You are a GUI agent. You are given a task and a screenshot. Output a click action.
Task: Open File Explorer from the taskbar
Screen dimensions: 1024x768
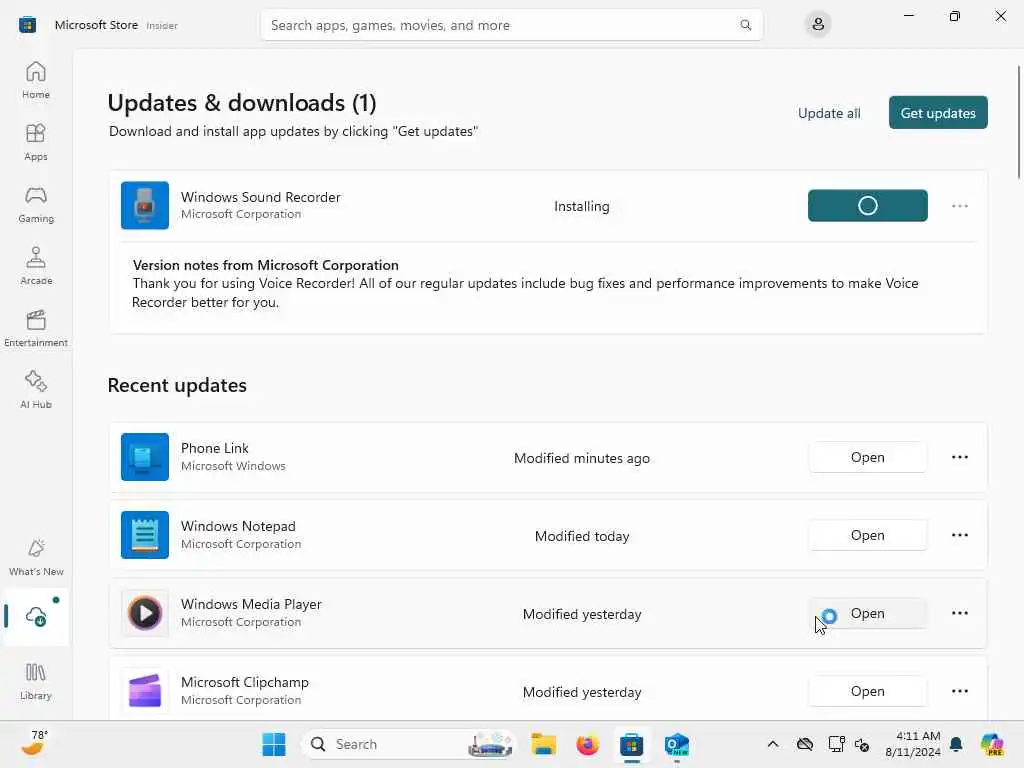click(543, 744)
